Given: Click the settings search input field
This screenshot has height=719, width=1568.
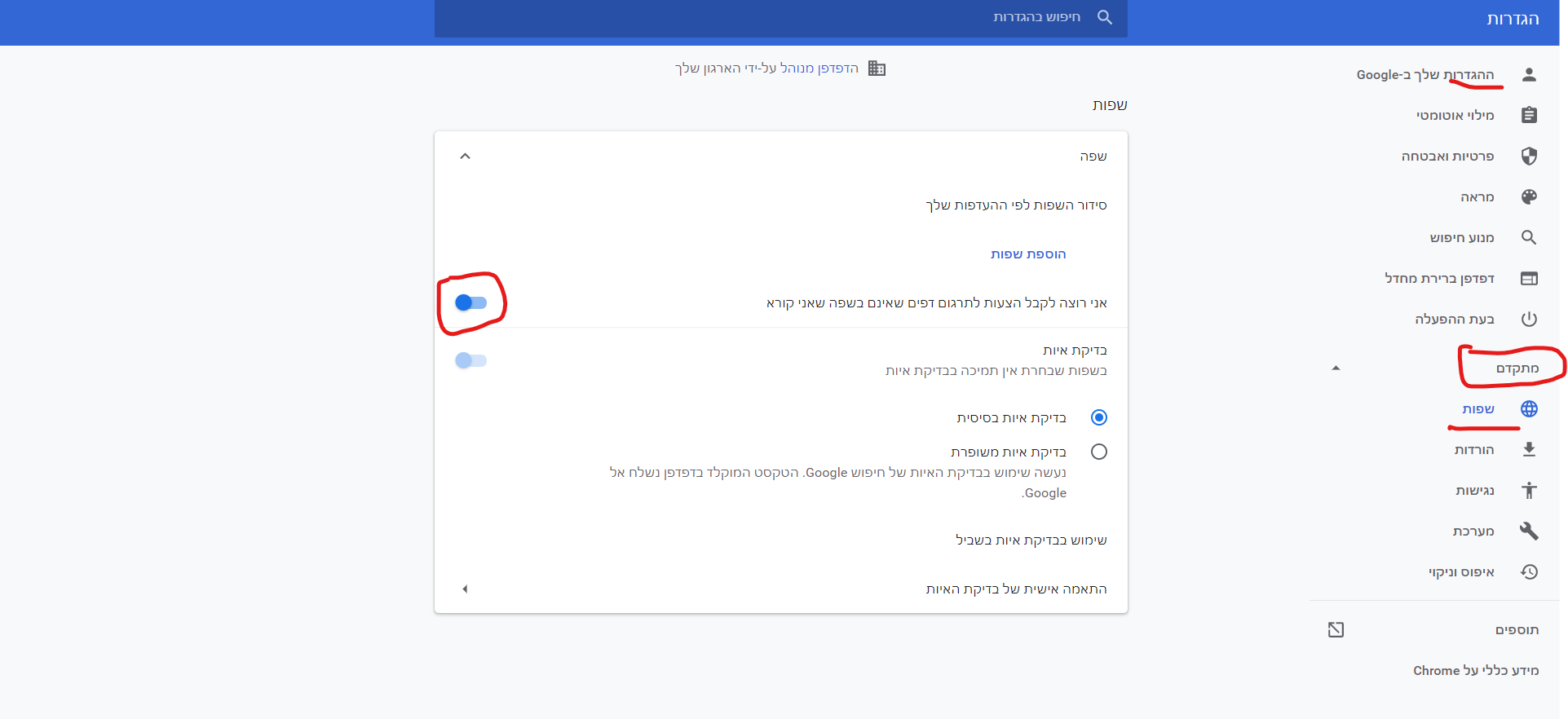Looking at the screenshot, I should 781,17.
